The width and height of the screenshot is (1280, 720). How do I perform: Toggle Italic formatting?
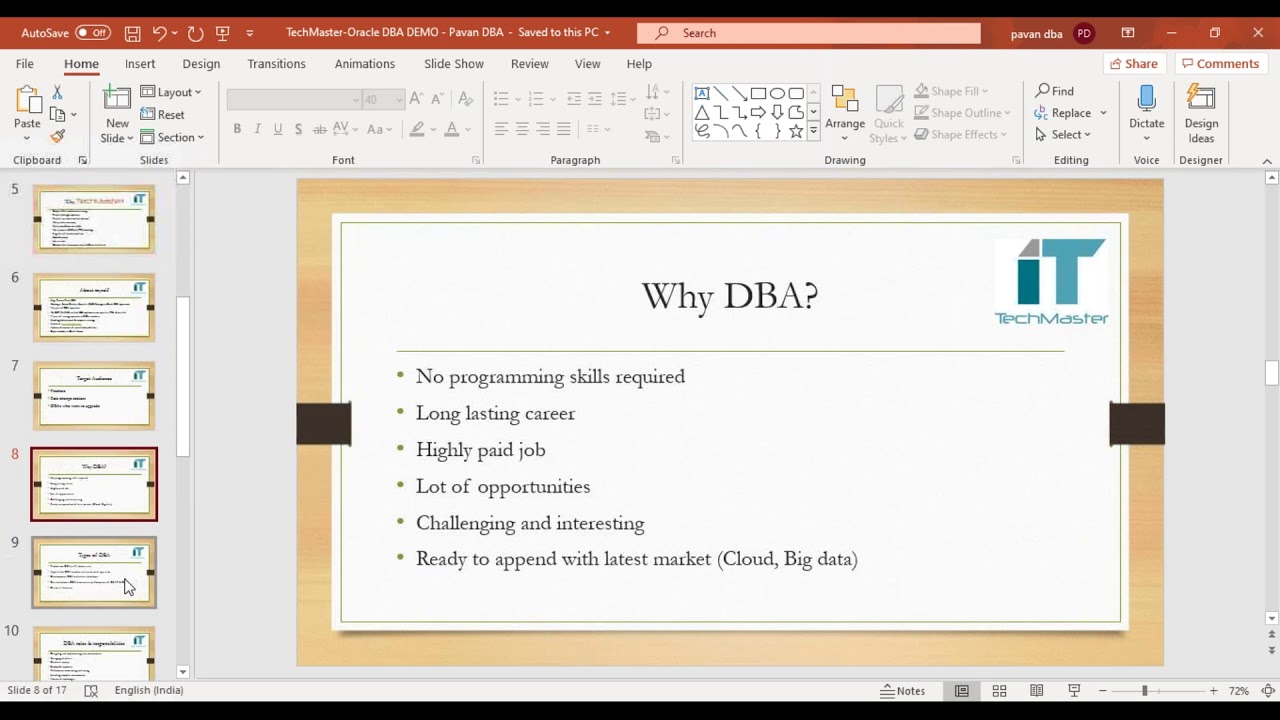pyautogui.click(x=257, y=129)
